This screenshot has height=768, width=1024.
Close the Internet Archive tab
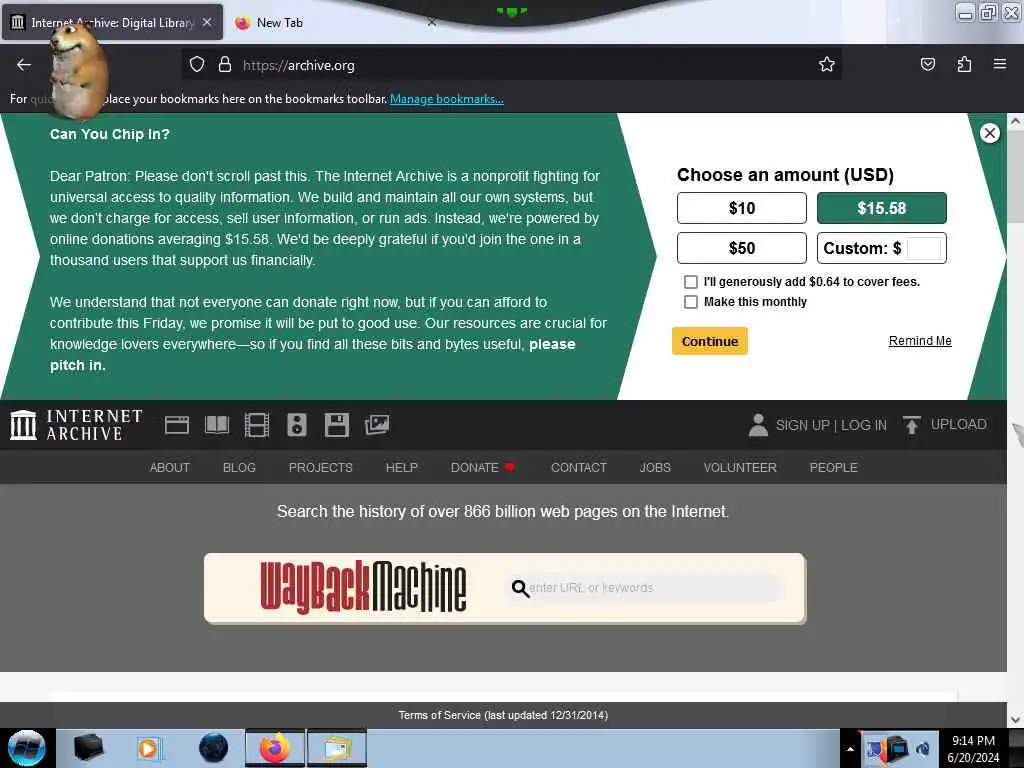(207, 22)
